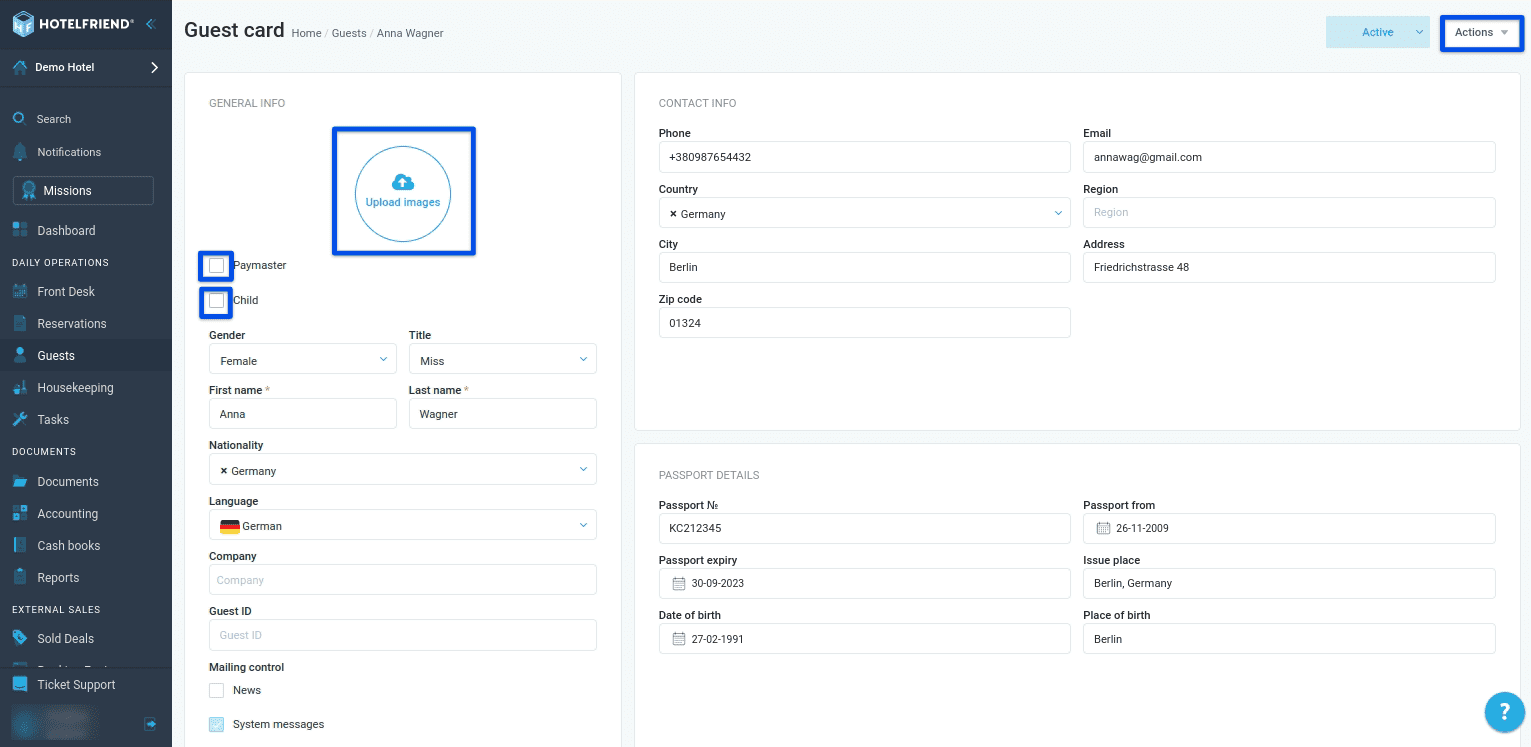Tick the Paymaster checkbox
Image resolution: width=1531 pixels, height=747 pixels.
(x=216, y=265)
